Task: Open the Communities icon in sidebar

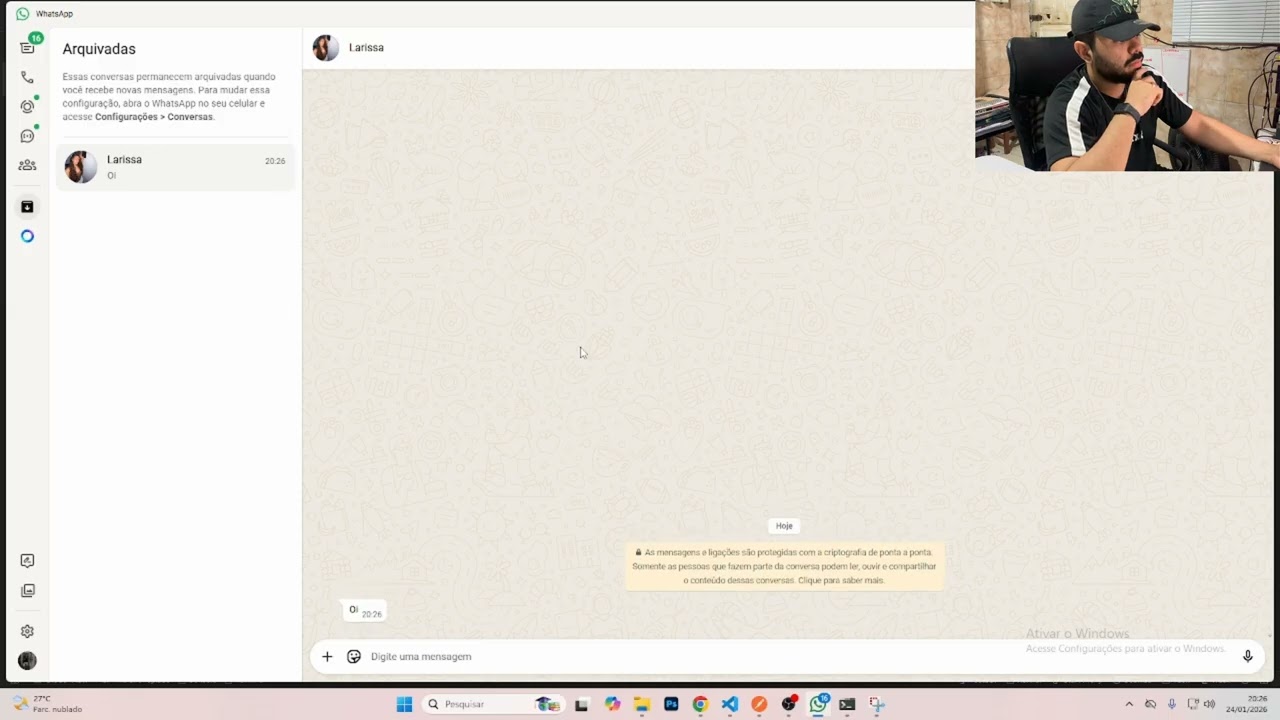Action: coord(27,165)
